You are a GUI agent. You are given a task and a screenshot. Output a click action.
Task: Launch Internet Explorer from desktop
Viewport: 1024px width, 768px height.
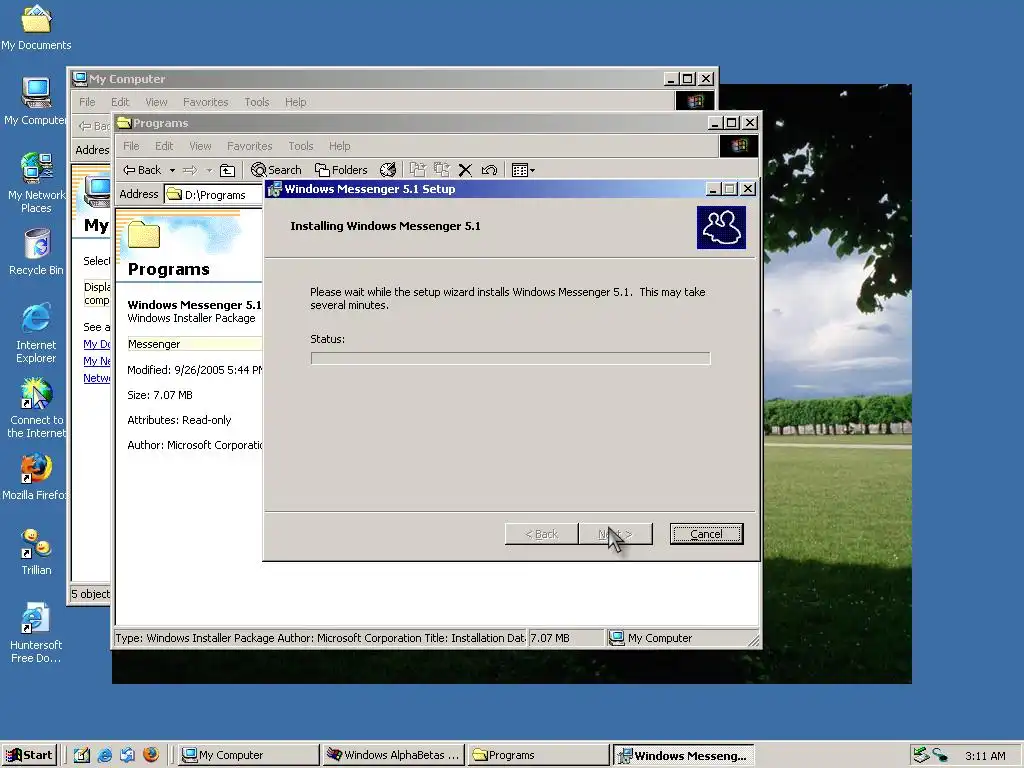tap(36, 332)
